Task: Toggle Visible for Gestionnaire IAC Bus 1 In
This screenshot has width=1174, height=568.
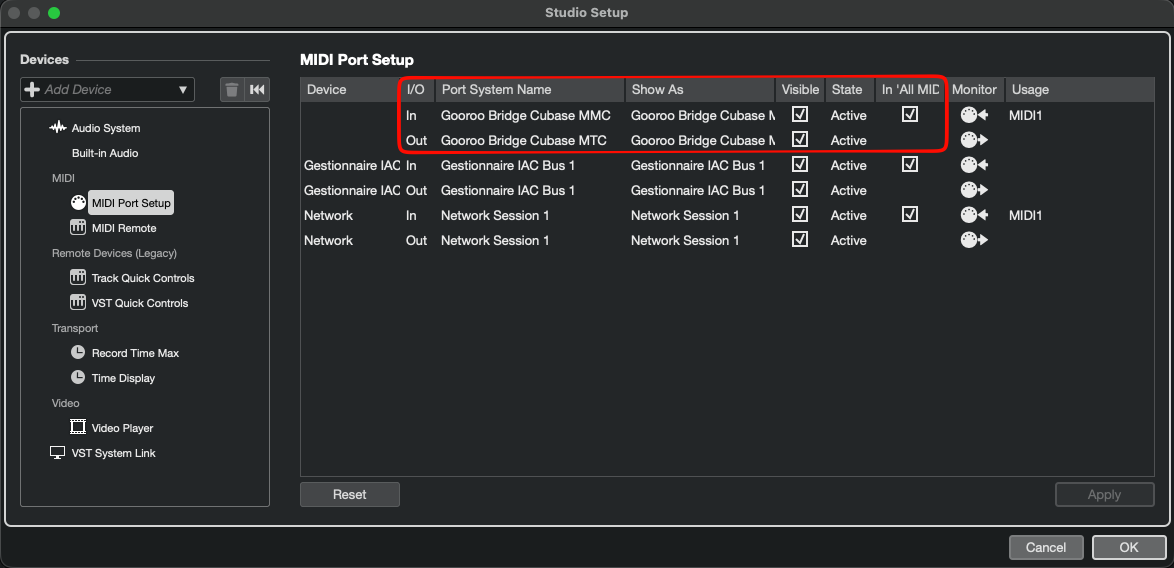Action: coord(800,164)
